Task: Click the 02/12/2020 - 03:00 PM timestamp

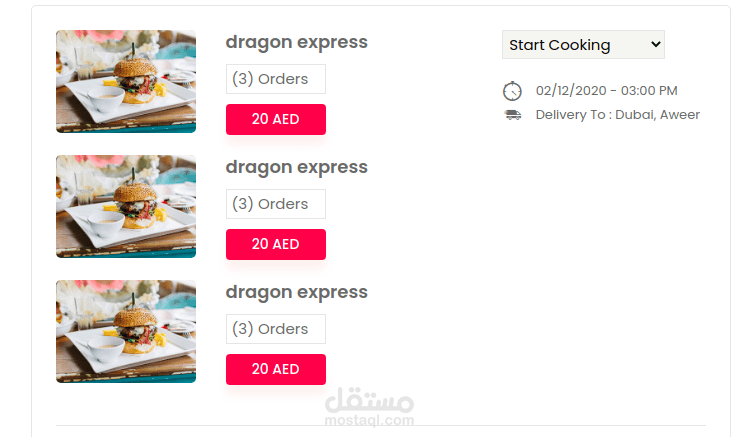Action: coord(606,91)
